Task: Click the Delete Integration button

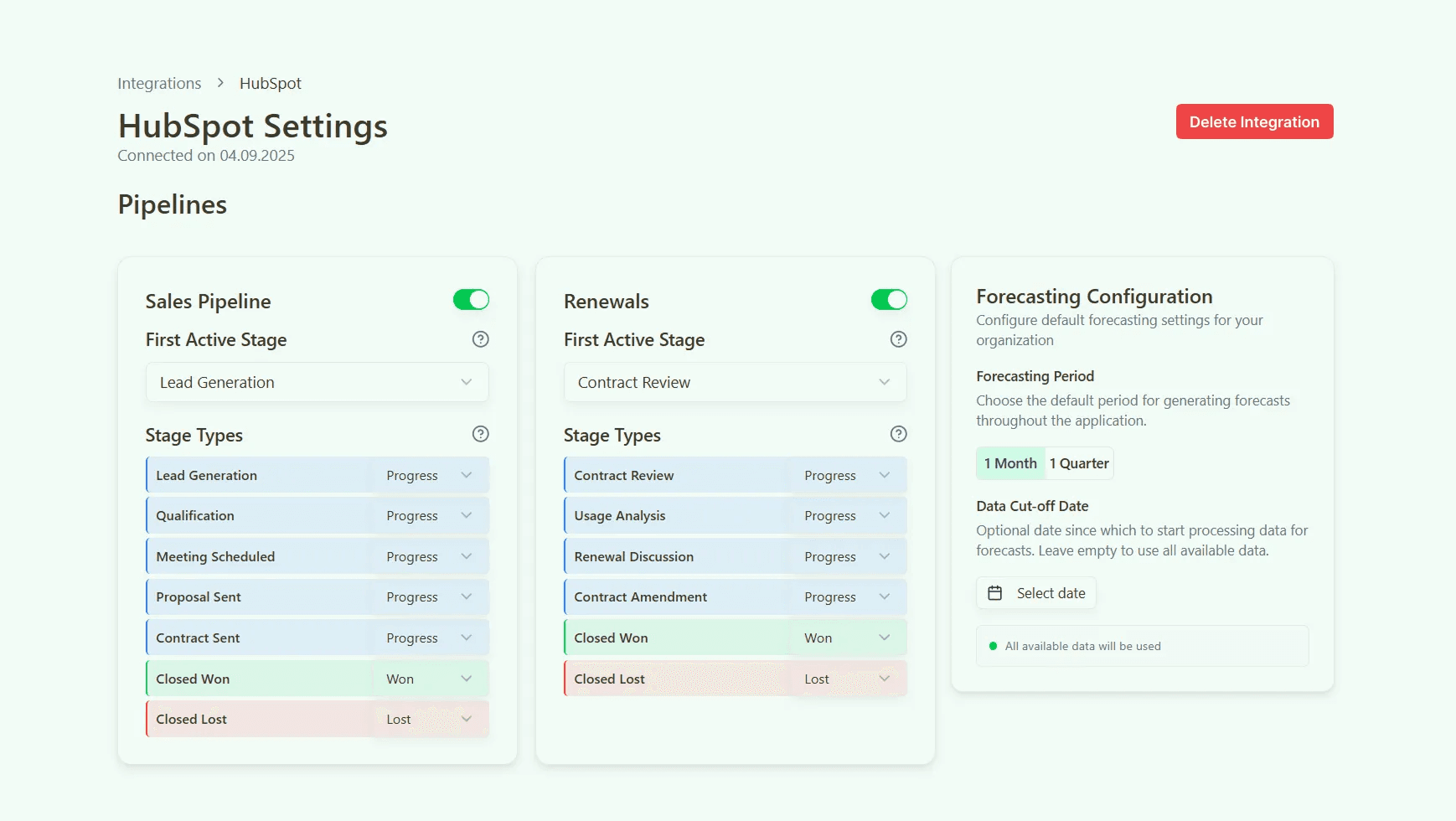Action: 1254,121
